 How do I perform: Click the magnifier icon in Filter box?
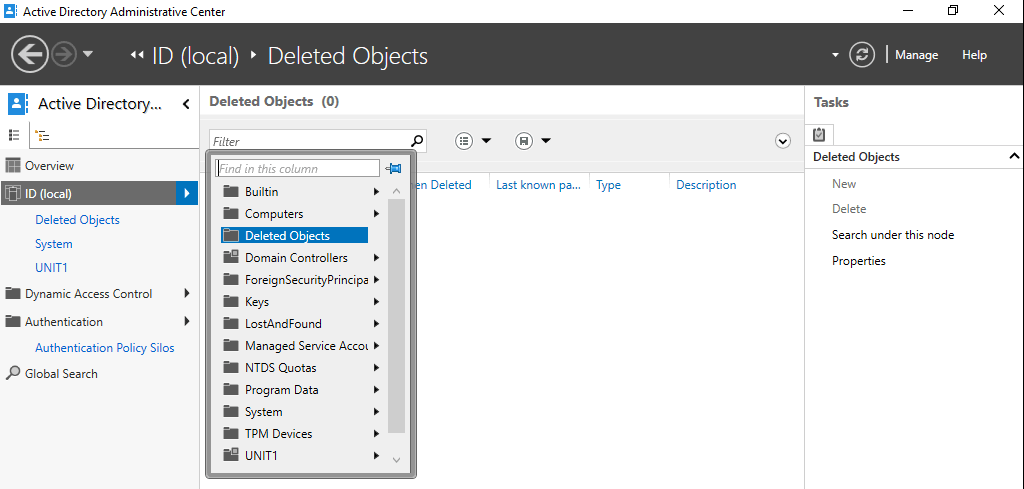click(417, 141)
